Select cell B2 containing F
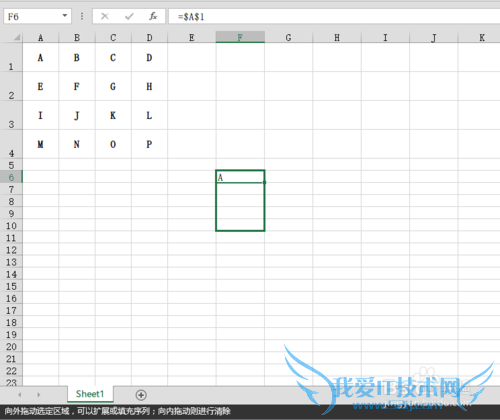 pos(77,86)
